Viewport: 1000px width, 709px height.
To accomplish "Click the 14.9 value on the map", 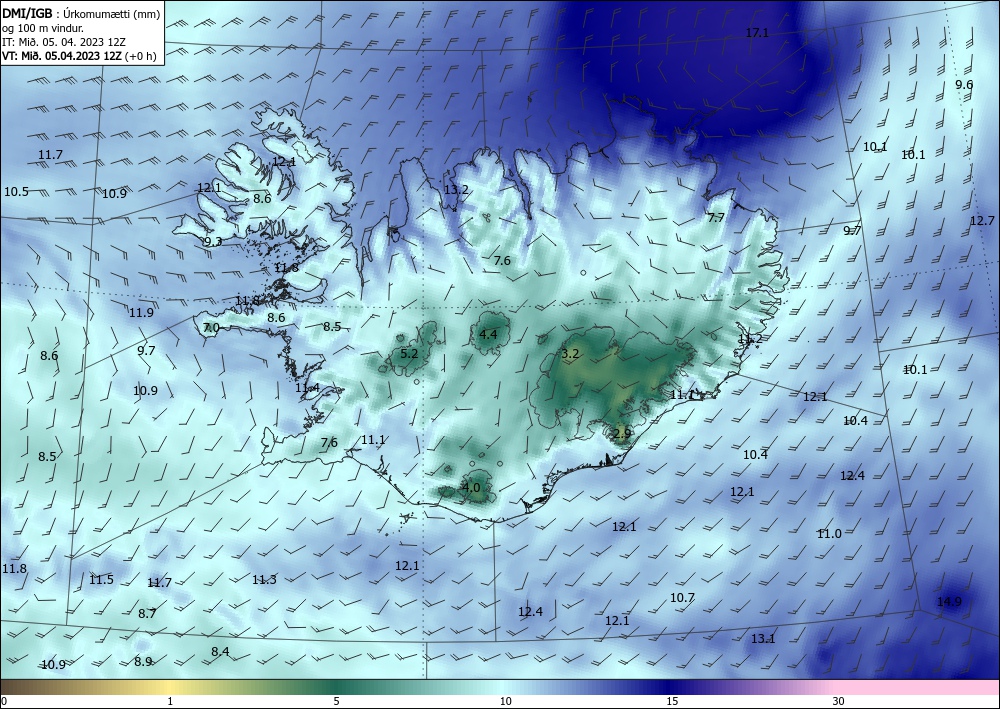I will pyautogui.click(x=949, y=601).
